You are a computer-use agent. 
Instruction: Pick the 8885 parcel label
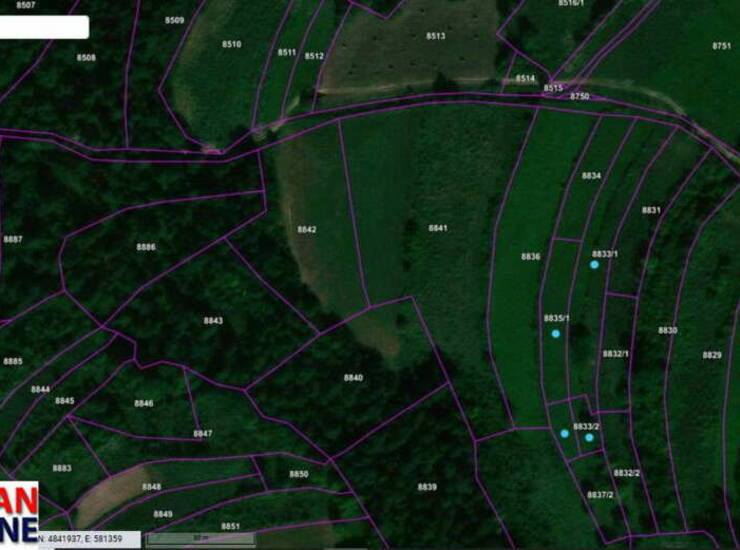pyautogui.click(x=13, y=361)
